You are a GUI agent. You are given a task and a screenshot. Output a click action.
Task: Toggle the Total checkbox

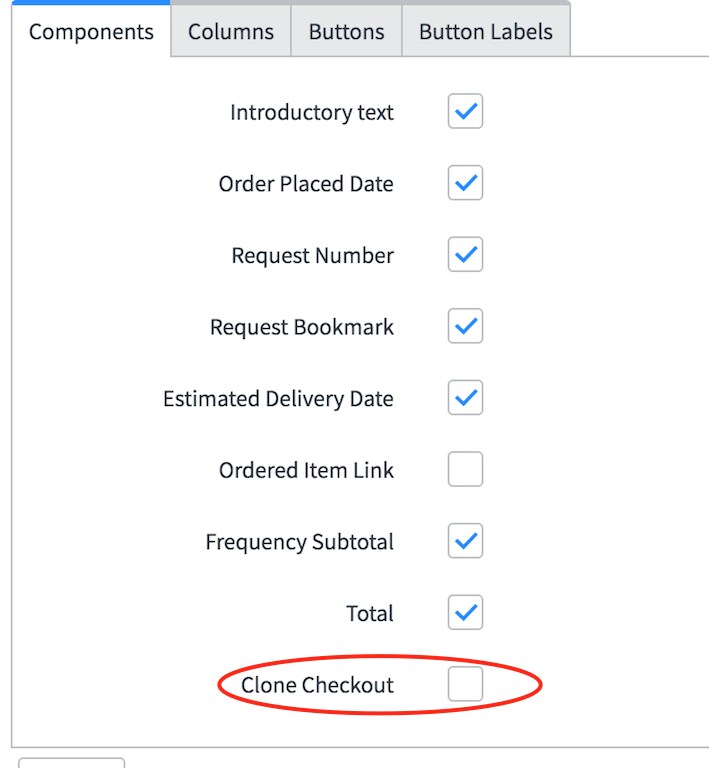465,612
